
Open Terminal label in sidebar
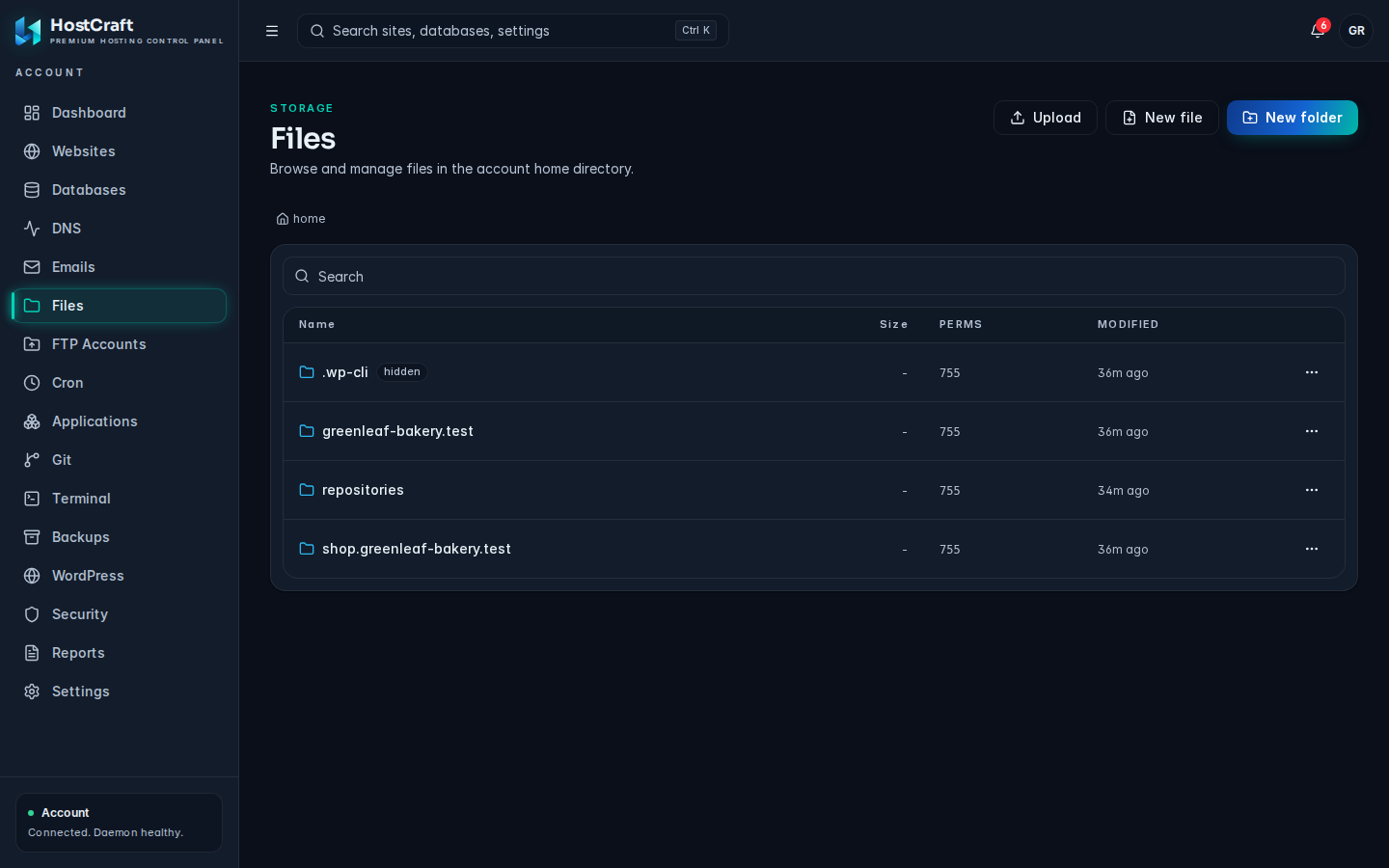(x=81, y=499)
